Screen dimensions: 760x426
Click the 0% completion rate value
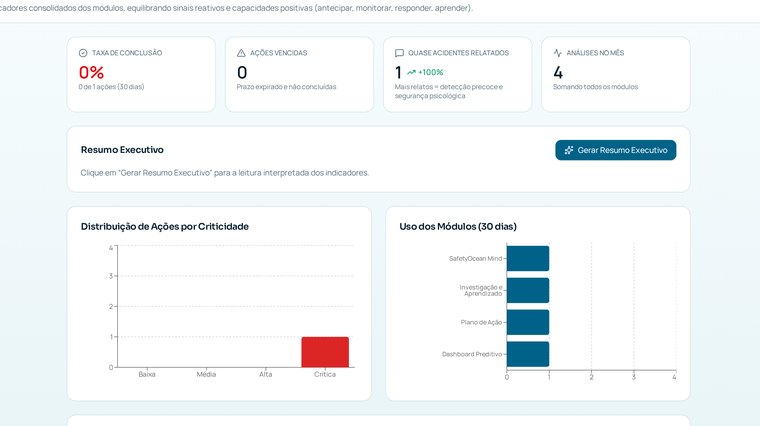point(91,72)
